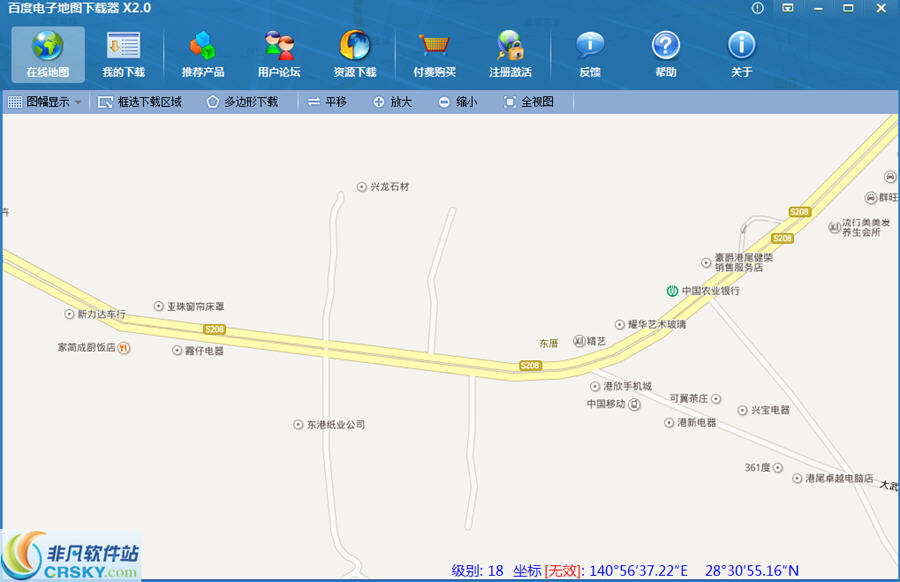Switch to 全视图 full view

[529, 102]
